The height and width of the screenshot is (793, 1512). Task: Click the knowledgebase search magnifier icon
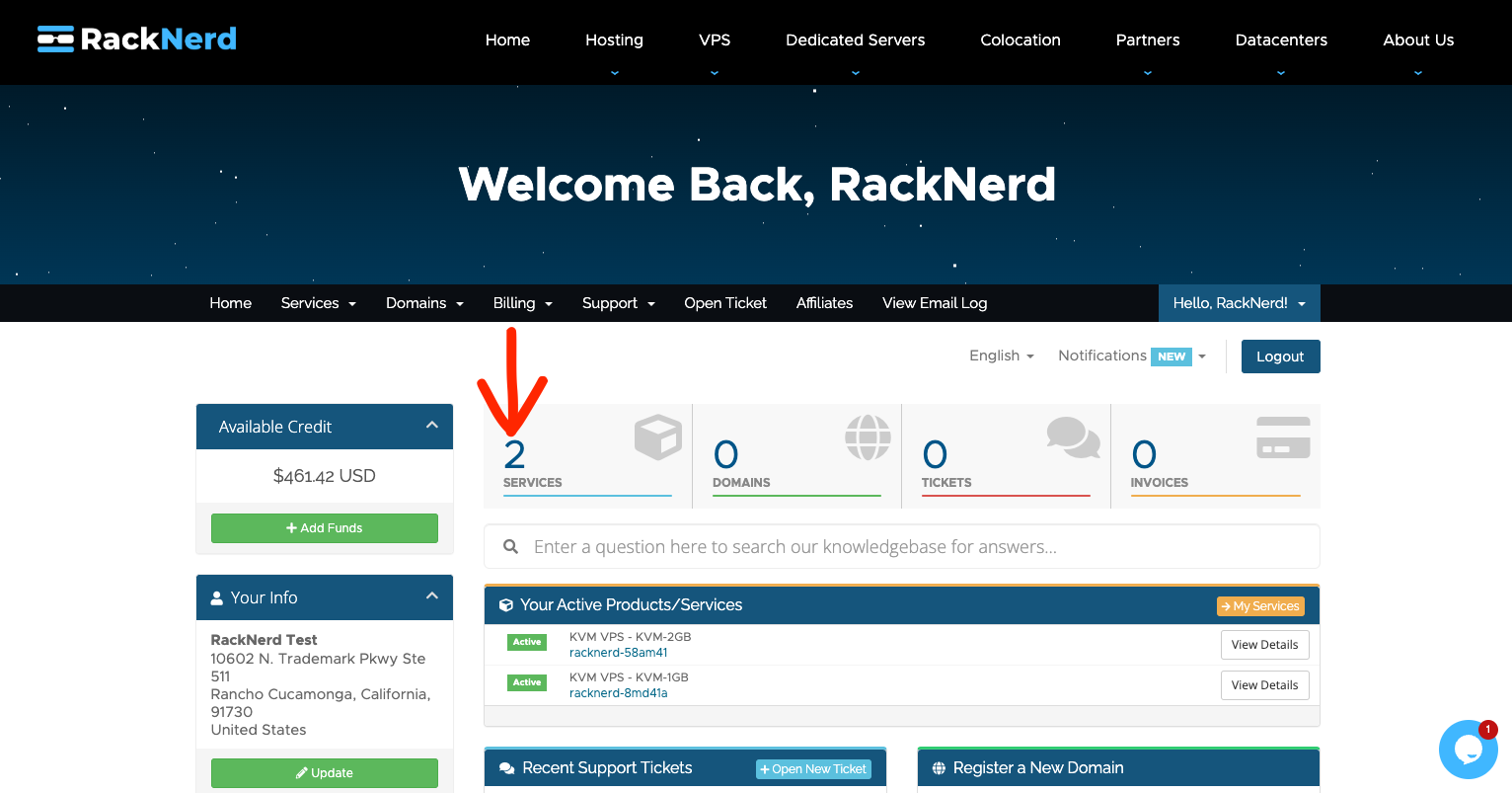[511, 546]
